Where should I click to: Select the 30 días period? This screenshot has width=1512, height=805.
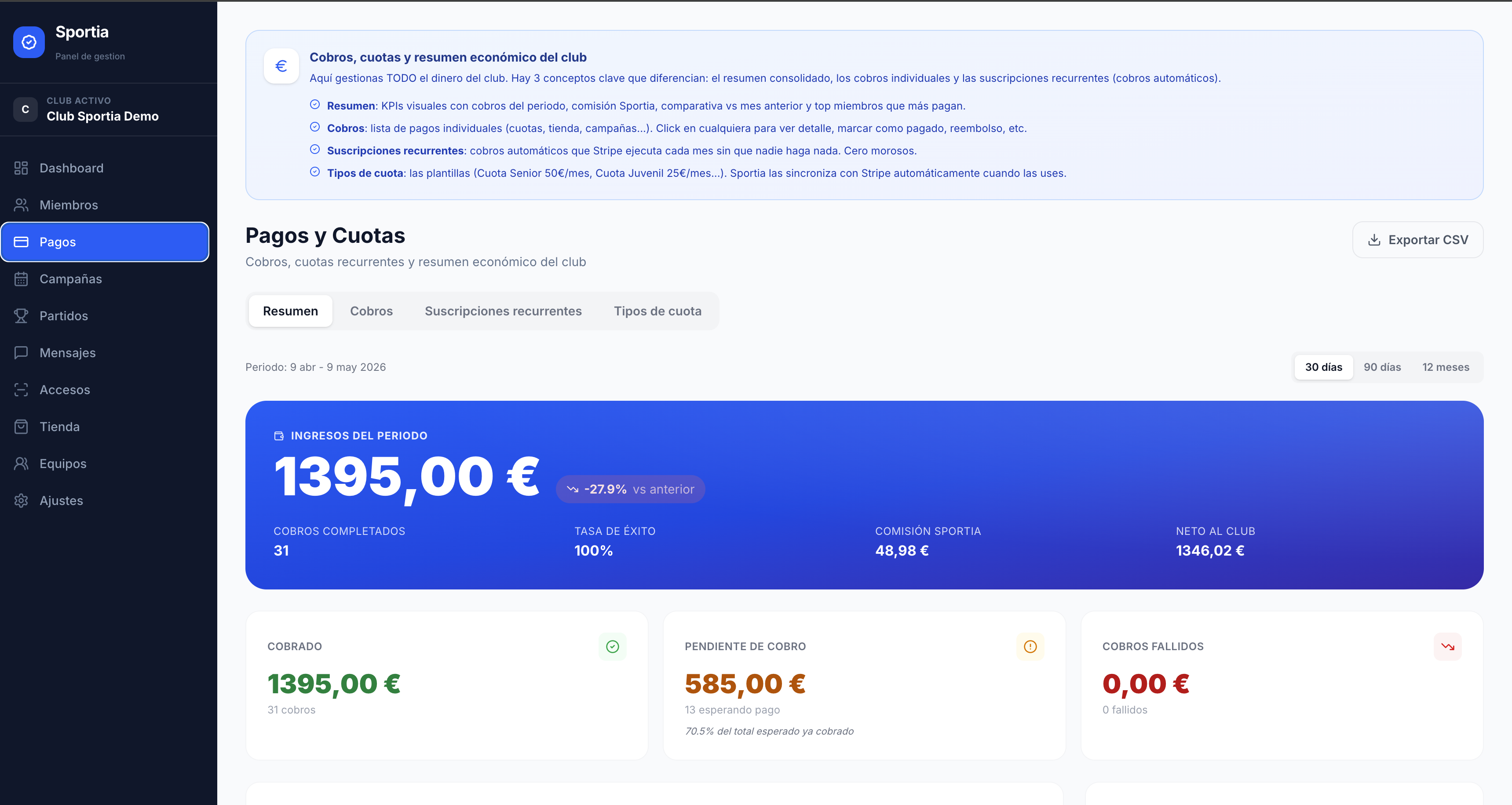tap(1324, 367)
